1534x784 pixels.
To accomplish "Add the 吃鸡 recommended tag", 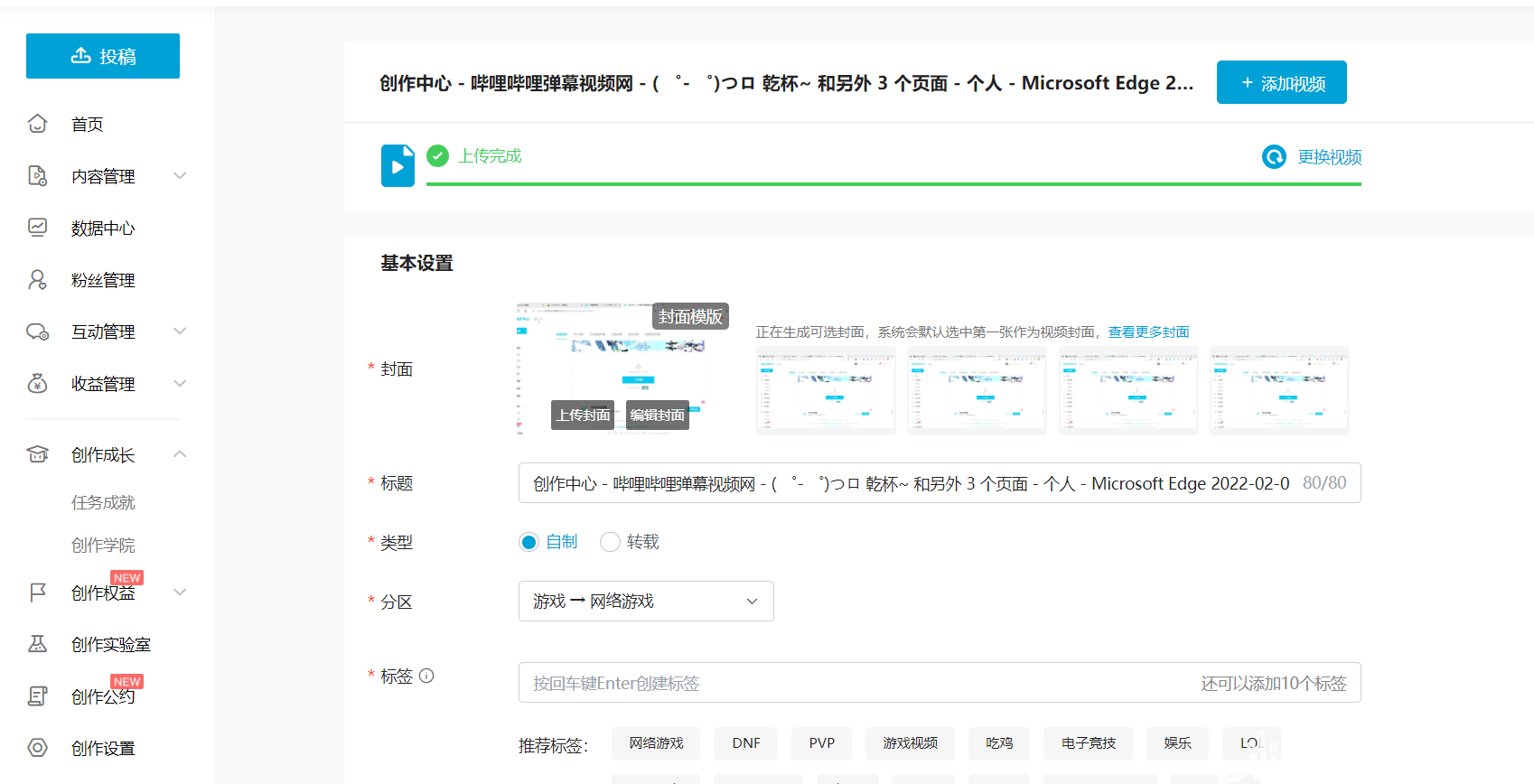I will (999, 743).
